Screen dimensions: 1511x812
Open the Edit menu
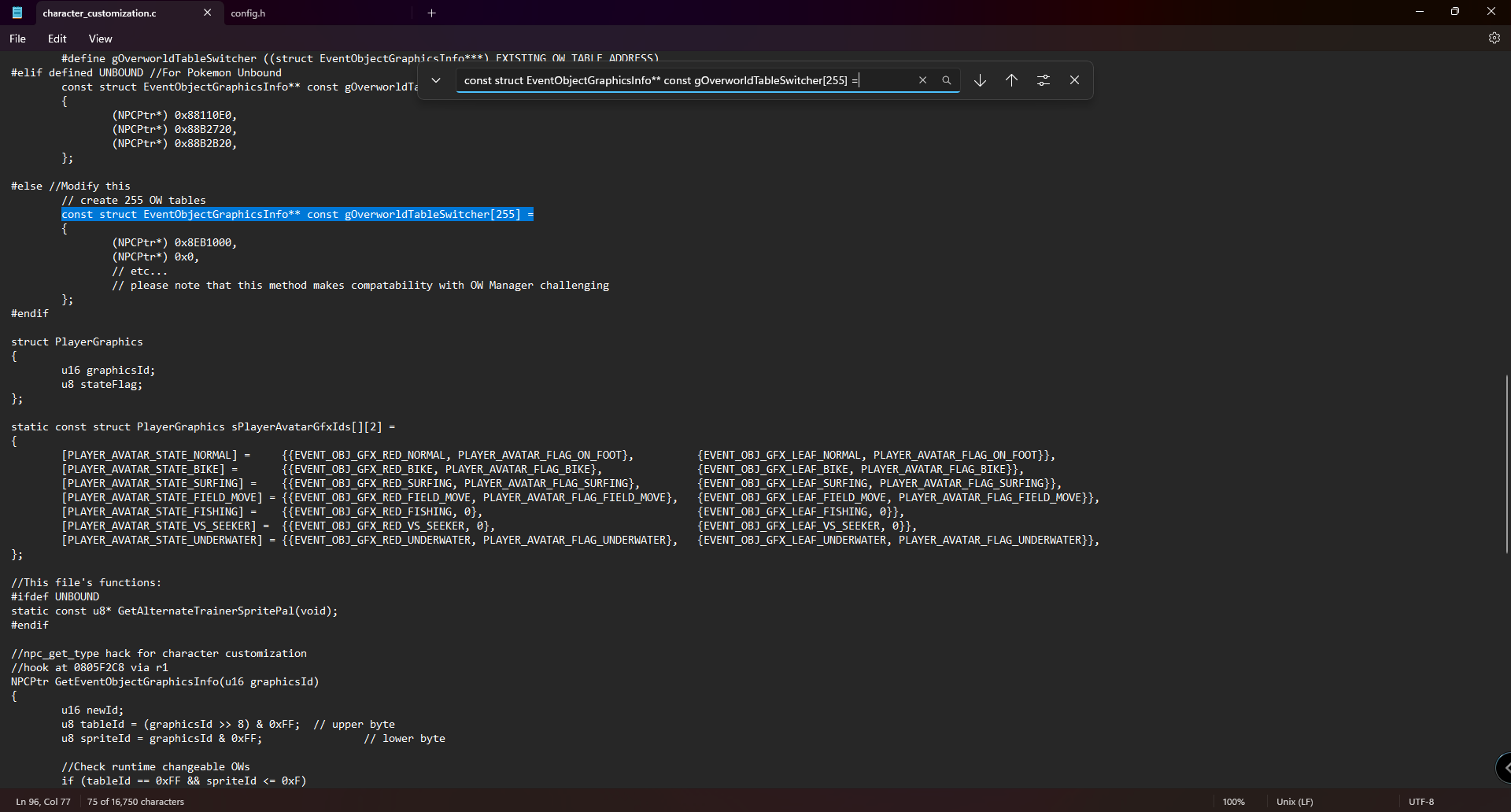click(57, 39)
